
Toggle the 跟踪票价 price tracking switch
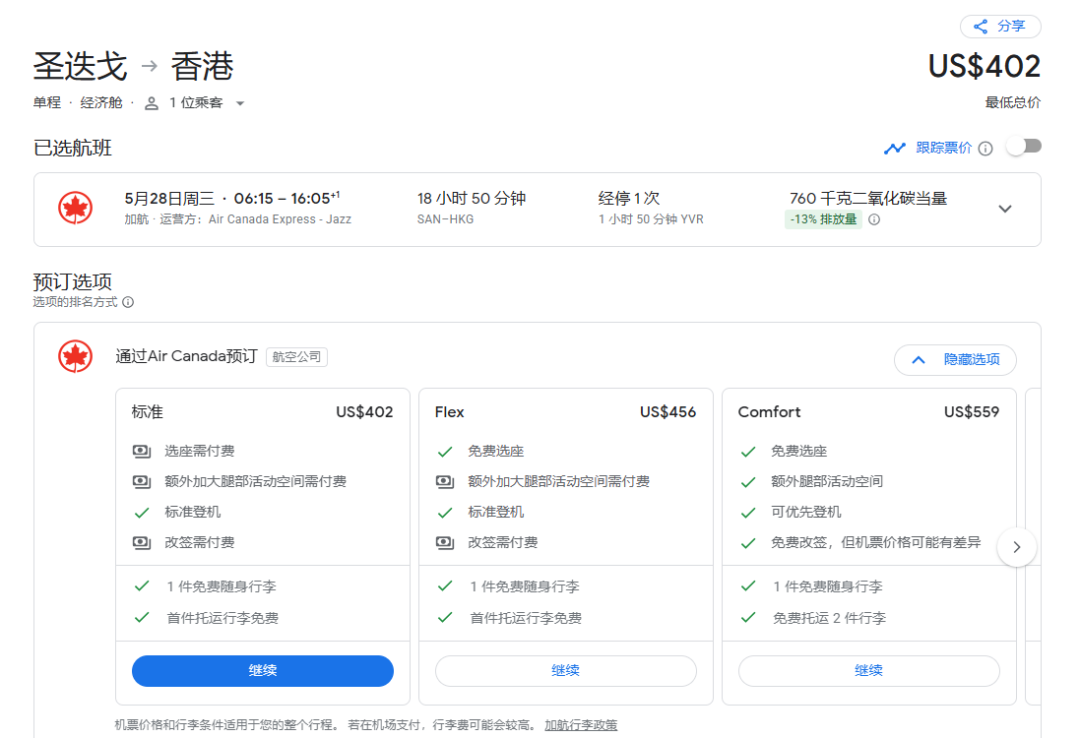[x=1024, y=147]
